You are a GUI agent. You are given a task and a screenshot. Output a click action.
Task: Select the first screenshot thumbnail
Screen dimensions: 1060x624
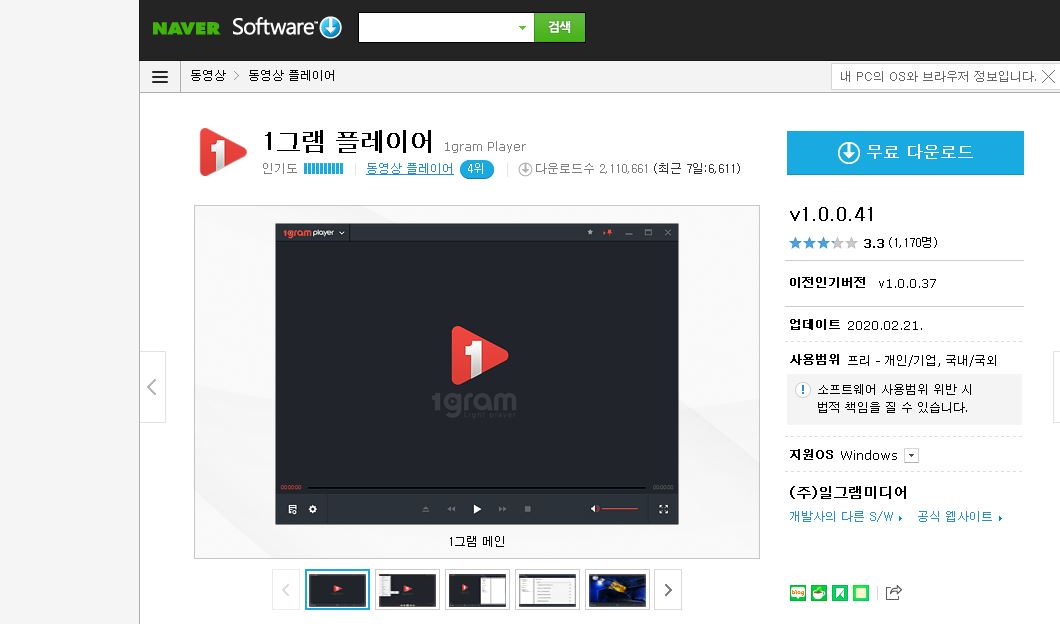[337, 590]
